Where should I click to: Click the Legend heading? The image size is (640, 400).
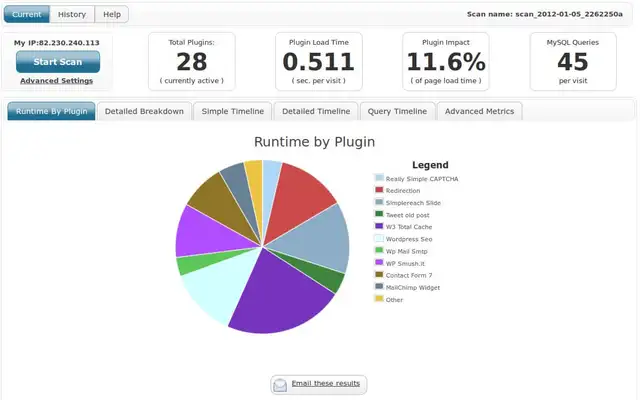tap(430, 165)
